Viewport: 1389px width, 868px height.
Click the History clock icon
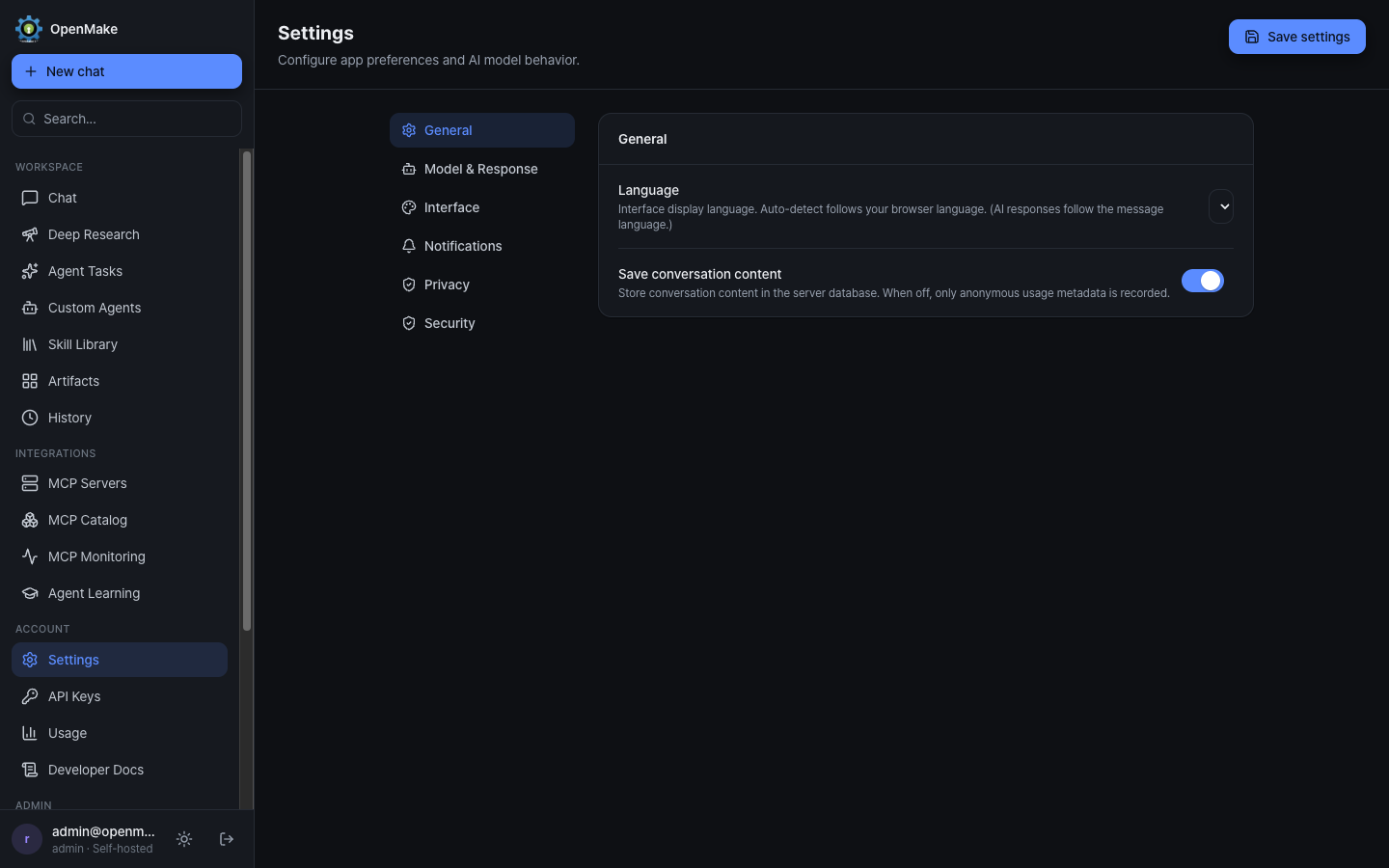pyautogui.click(x=30, y=418)
